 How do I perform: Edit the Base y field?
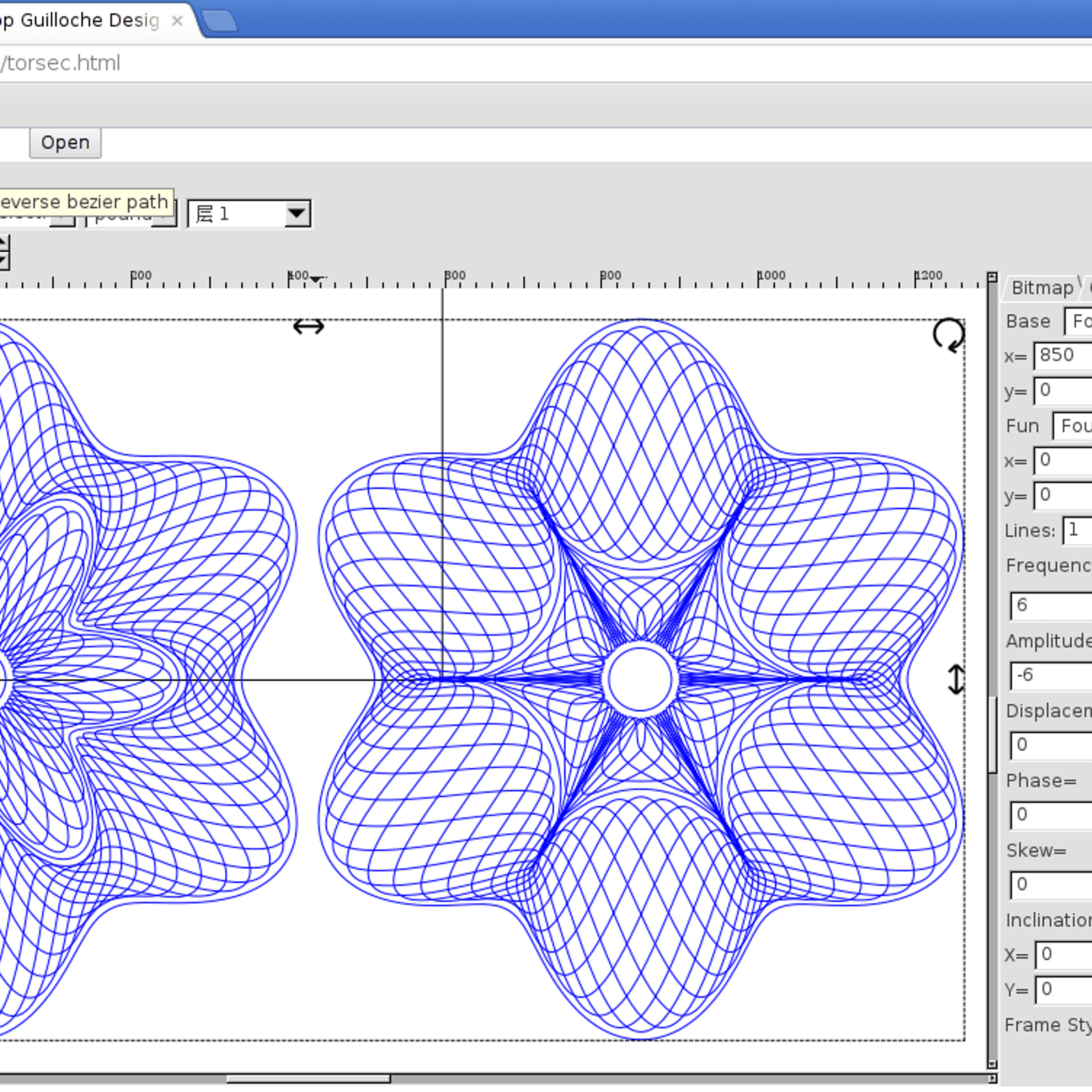coord(1063,391)
